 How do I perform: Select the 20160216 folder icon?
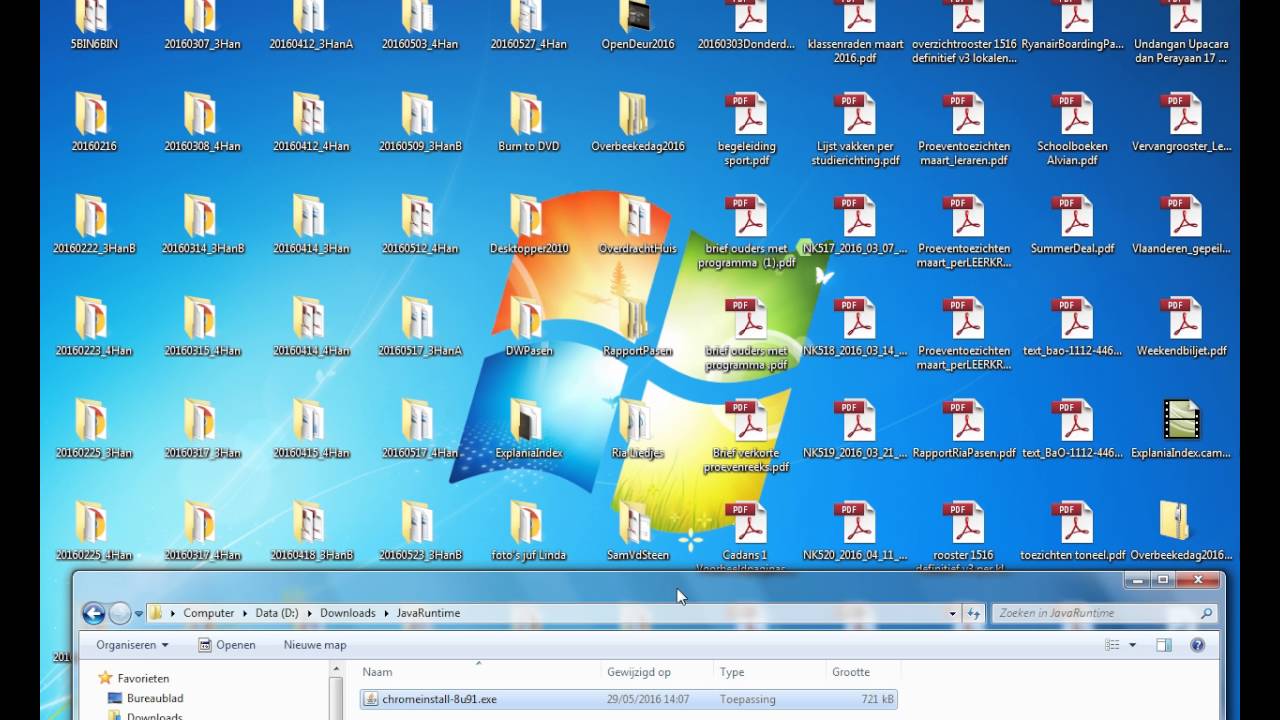[x=93, y=114]
